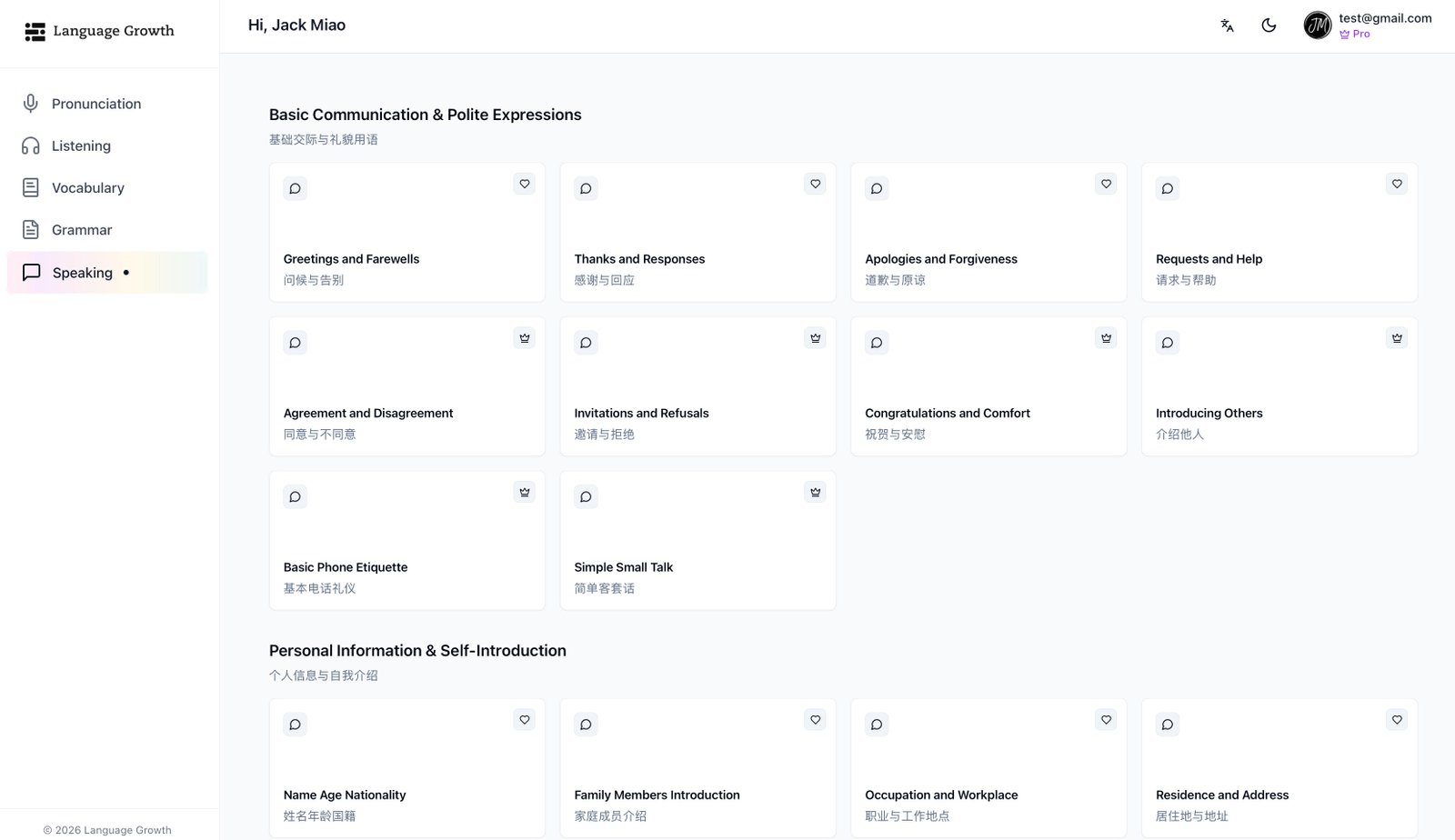1455x840 pixels.
Task: Toggle heart on Thanks and Responses
Action: [x=816, y=184]
